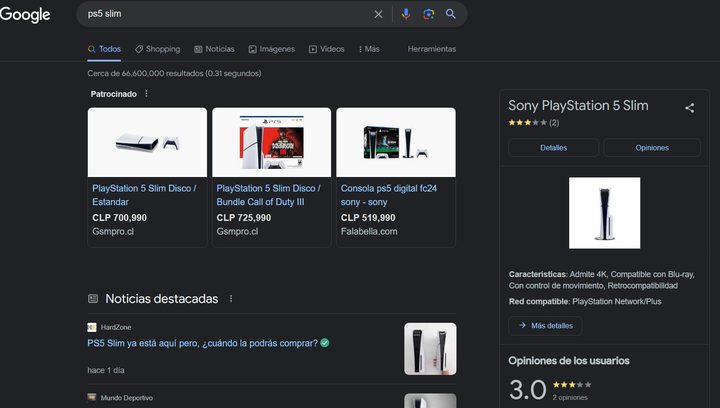Click the Call of Duty bundle product image
The height and width of the screenshot is (408, 720).
pos(271,141)
